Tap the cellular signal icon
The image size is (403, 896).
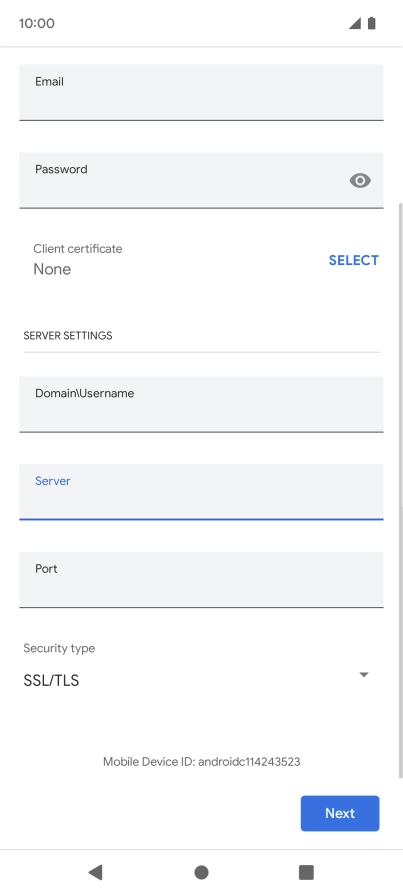(355, 23)
